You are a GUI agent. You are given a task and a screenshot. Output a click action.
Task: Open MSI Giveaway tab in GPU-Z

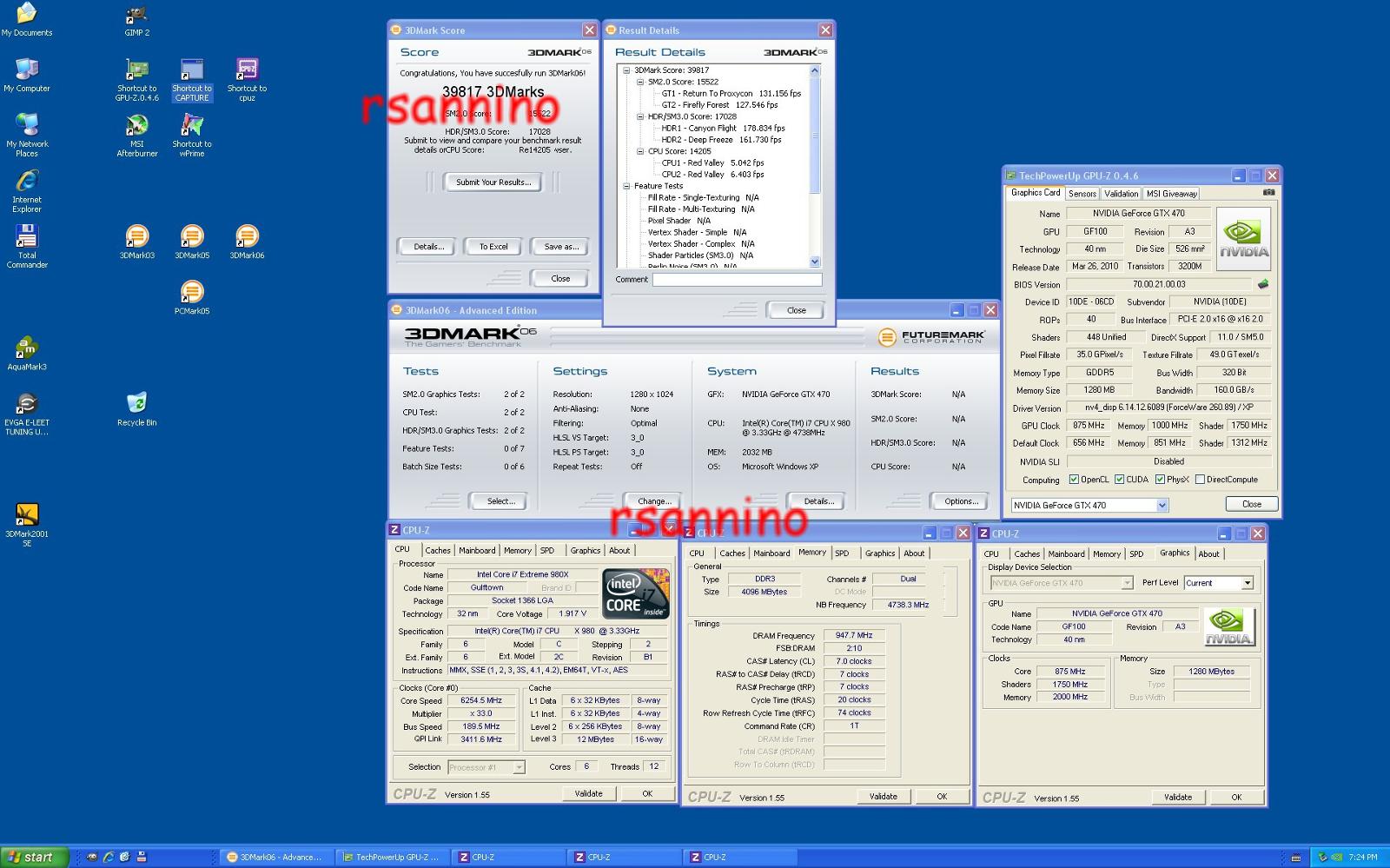[1171, 194]
